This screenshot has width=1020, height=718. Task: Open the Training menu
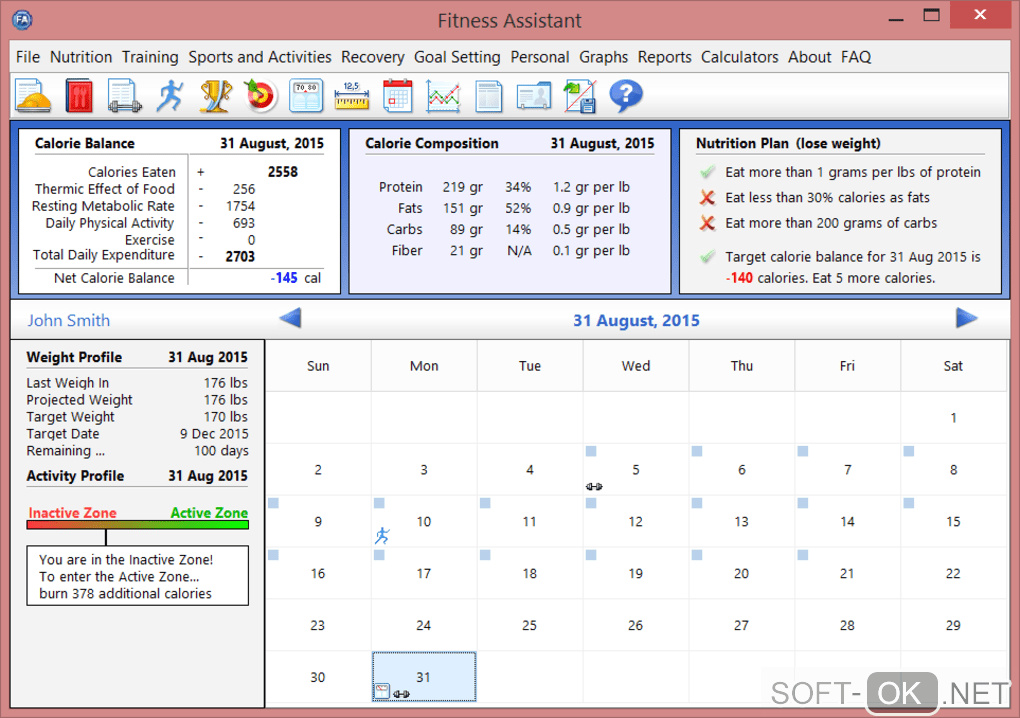(150, 57)
